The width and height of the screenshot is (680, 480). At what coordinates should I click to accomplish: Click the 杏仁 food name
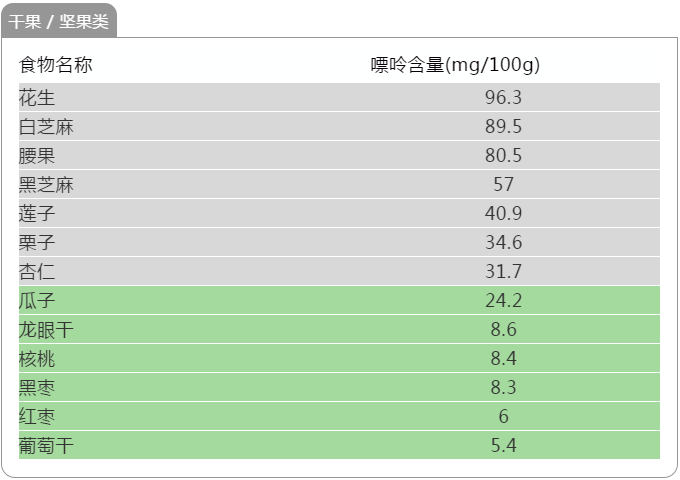tap(37, 271)
